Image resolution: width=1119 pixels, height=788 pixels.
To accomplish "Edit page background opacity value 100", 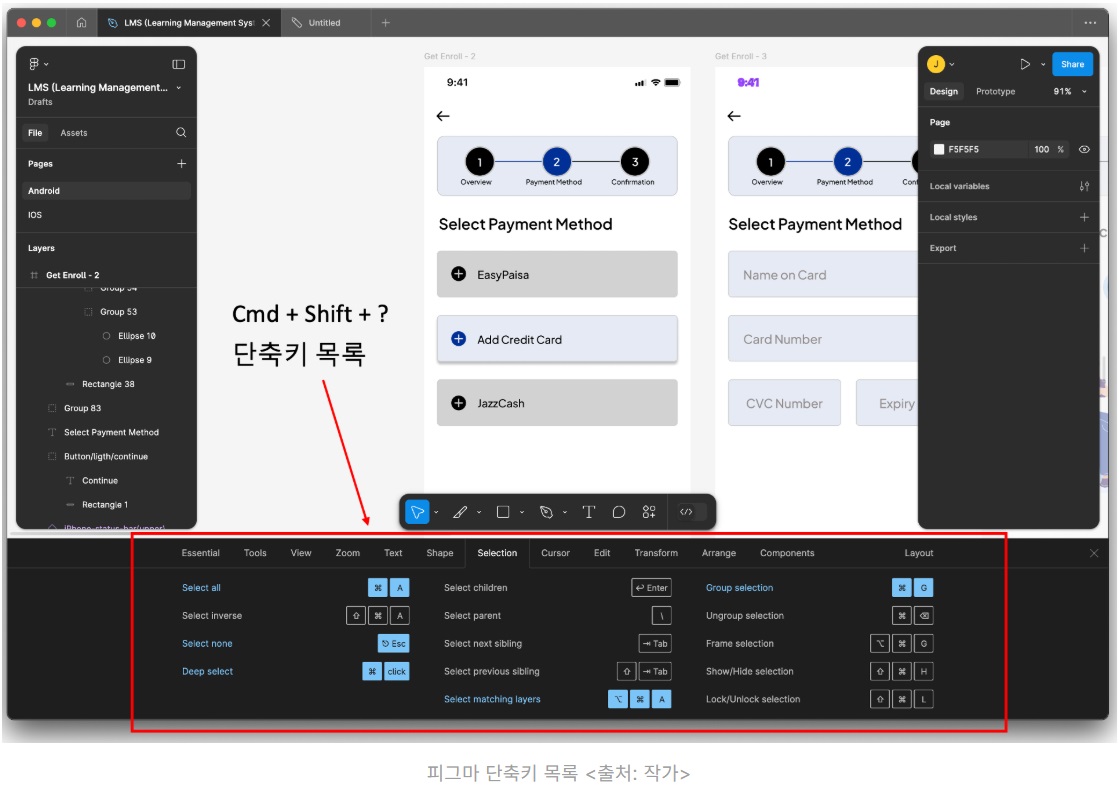I will click(1042, 149).
